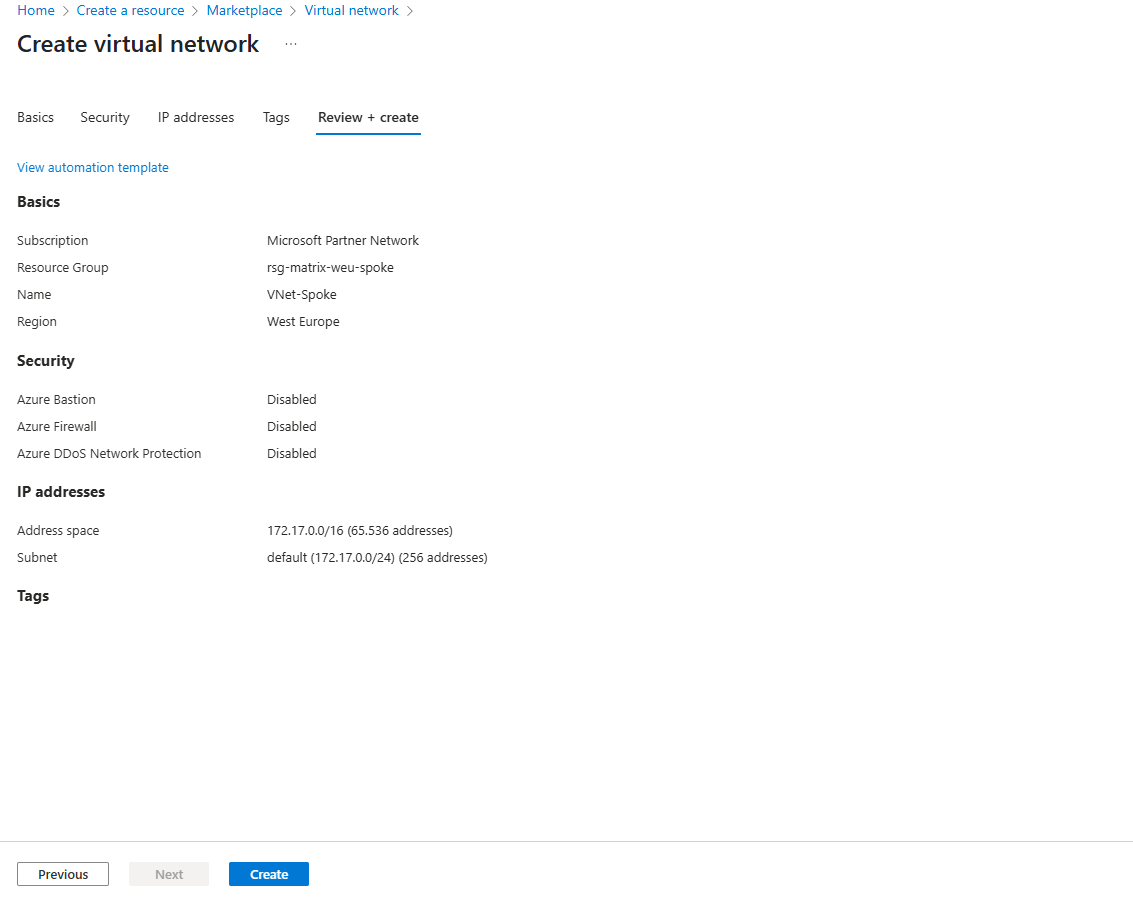The image size is (1133, 903).
Task: Switch to the Security tab
Action: click(105, 117)
